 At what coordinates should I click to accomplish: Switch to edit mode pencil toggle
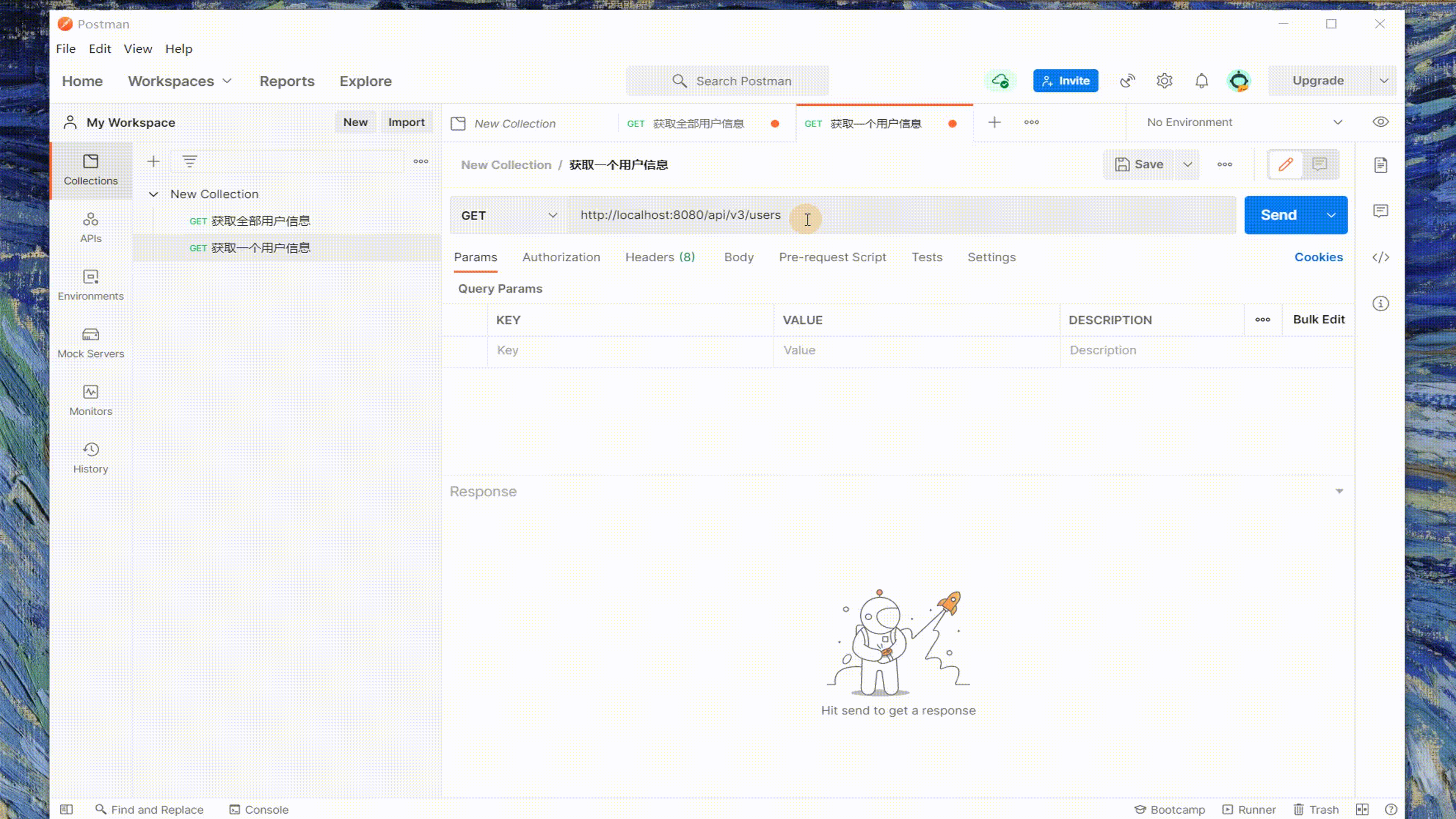click(x=1286, y=165)
